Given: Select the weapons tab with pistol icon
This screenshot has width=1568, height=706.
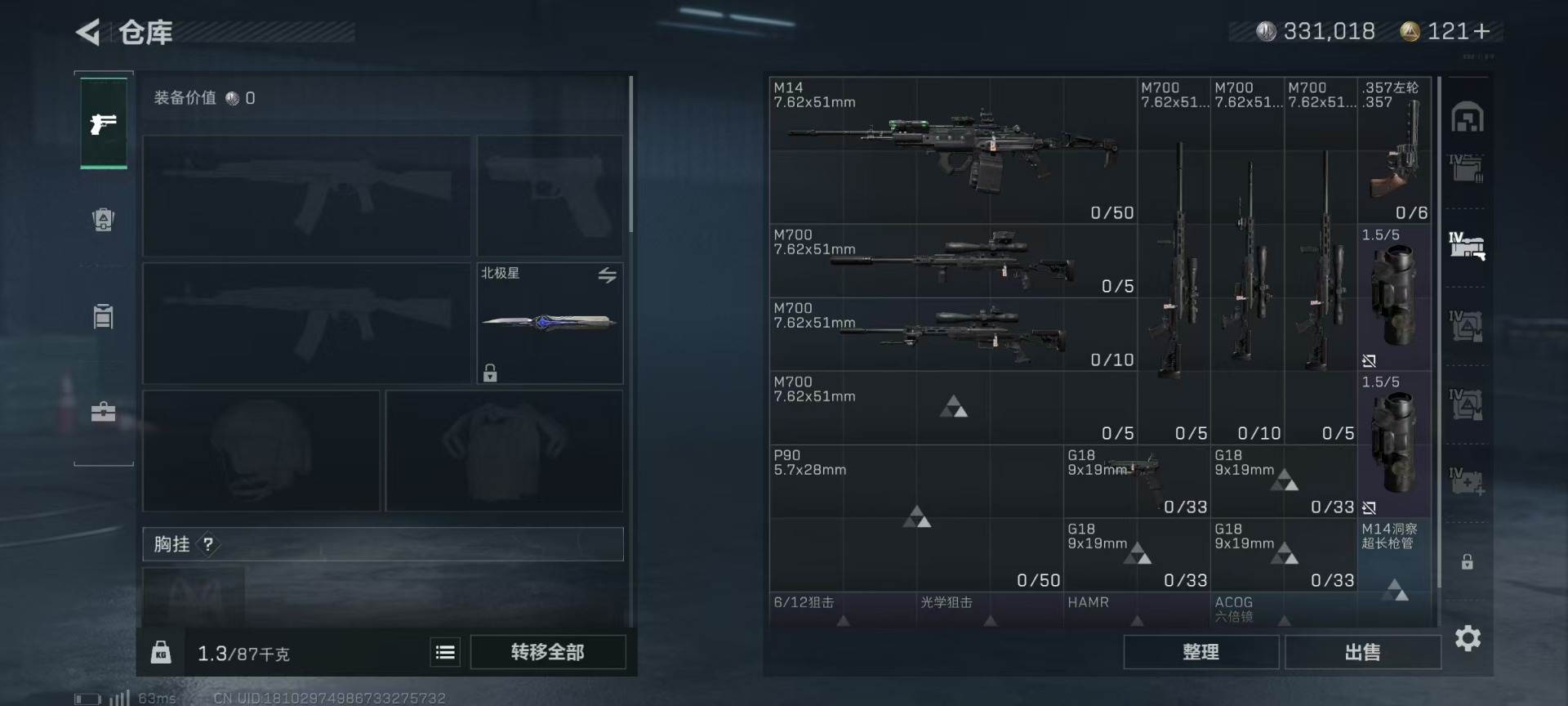Looking at the screenshot, I should coord(104,123).
